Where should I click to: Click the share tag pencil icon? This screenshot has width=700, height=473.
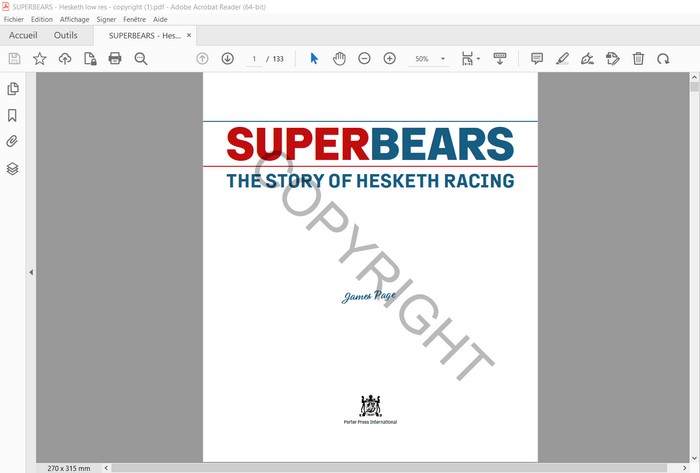[612, 58]
